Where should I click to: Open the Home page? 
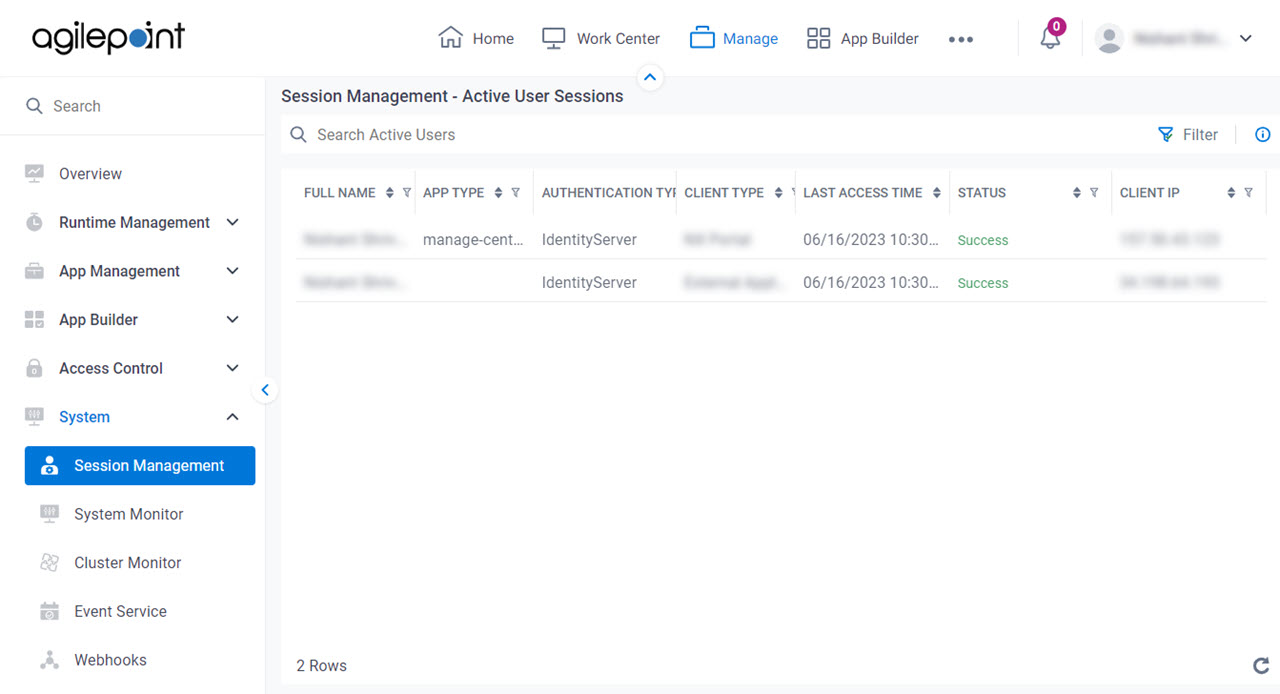point(476,38)
